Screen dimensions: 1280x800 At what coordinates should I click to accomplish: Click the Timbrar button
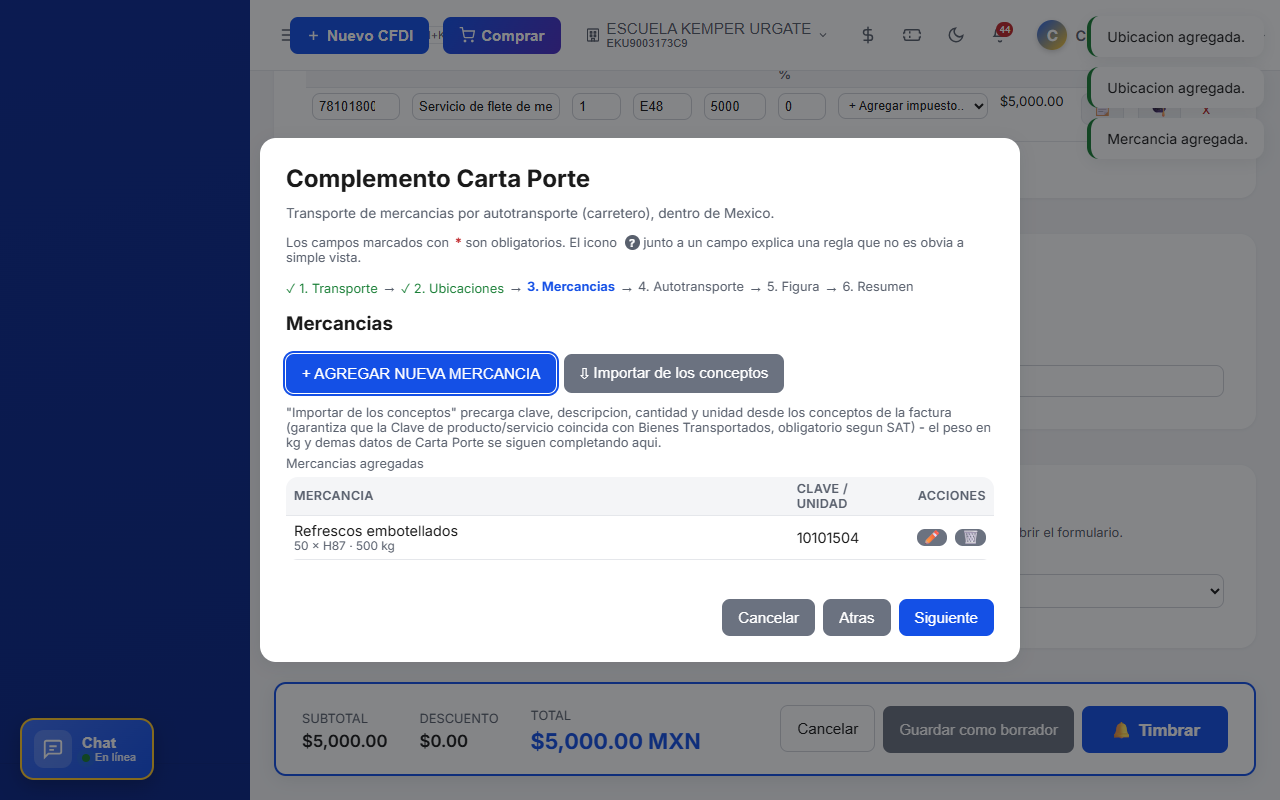[x=1155, y=730]
